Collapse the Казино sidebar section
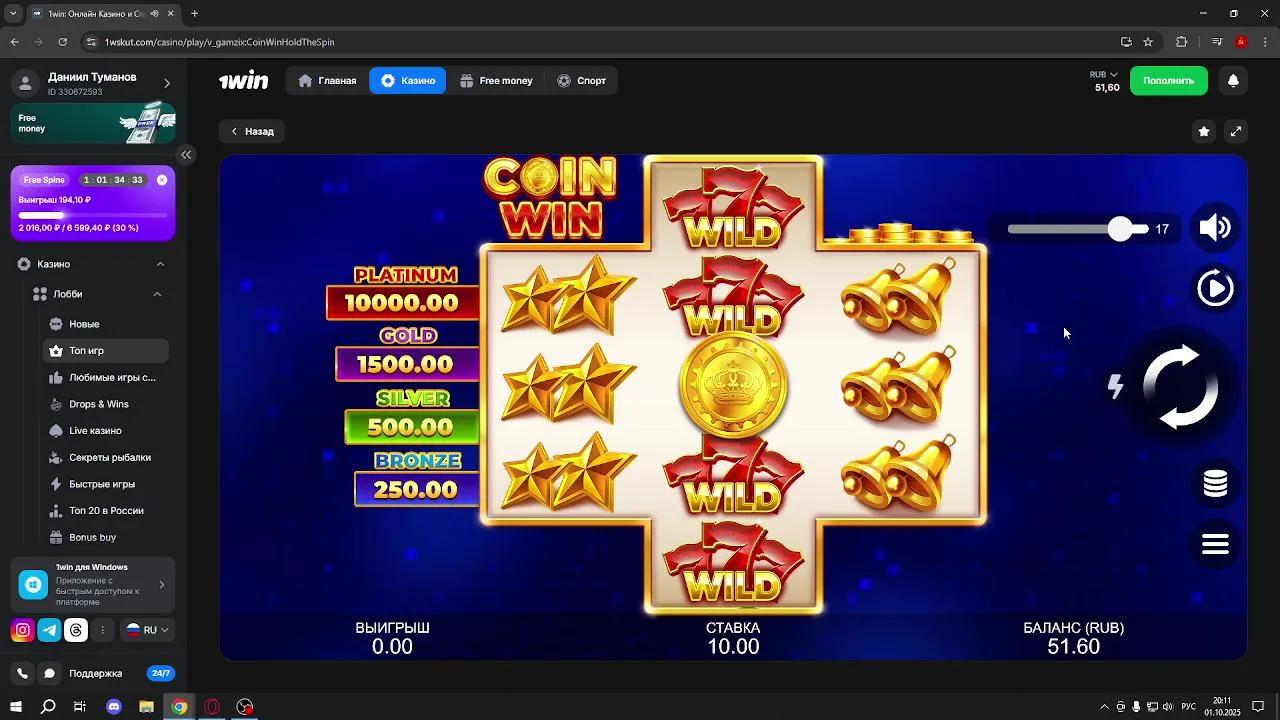 [x=160, y=264]
